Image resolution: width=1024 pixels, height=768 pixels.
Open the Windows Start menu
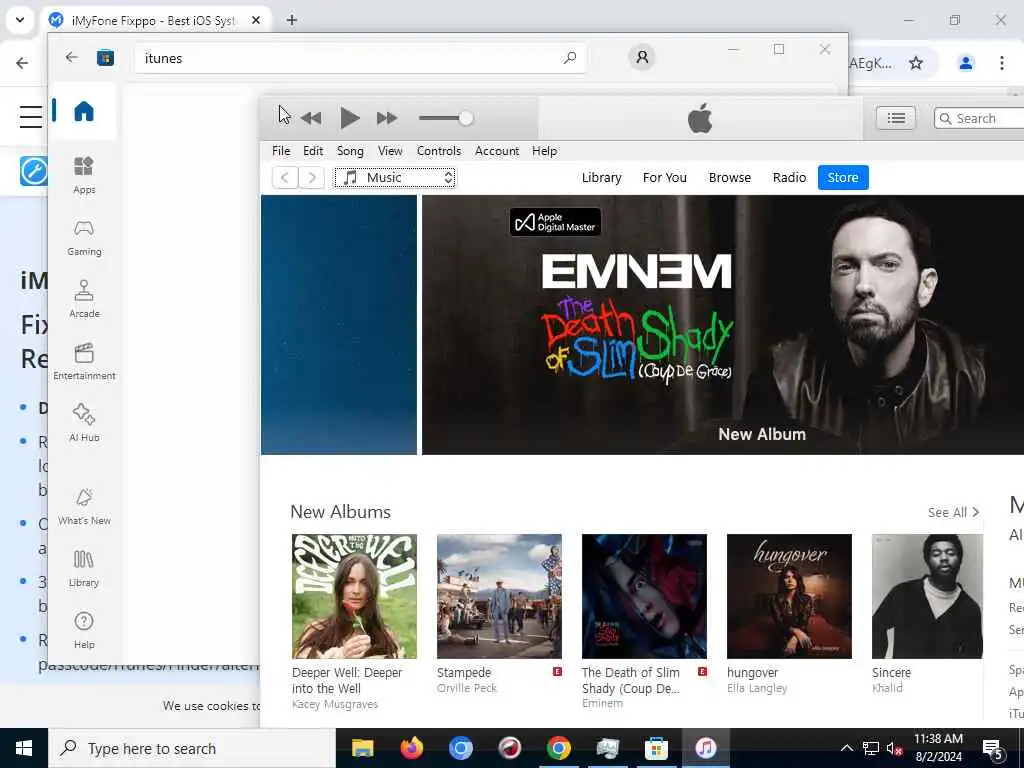(24, 748)
